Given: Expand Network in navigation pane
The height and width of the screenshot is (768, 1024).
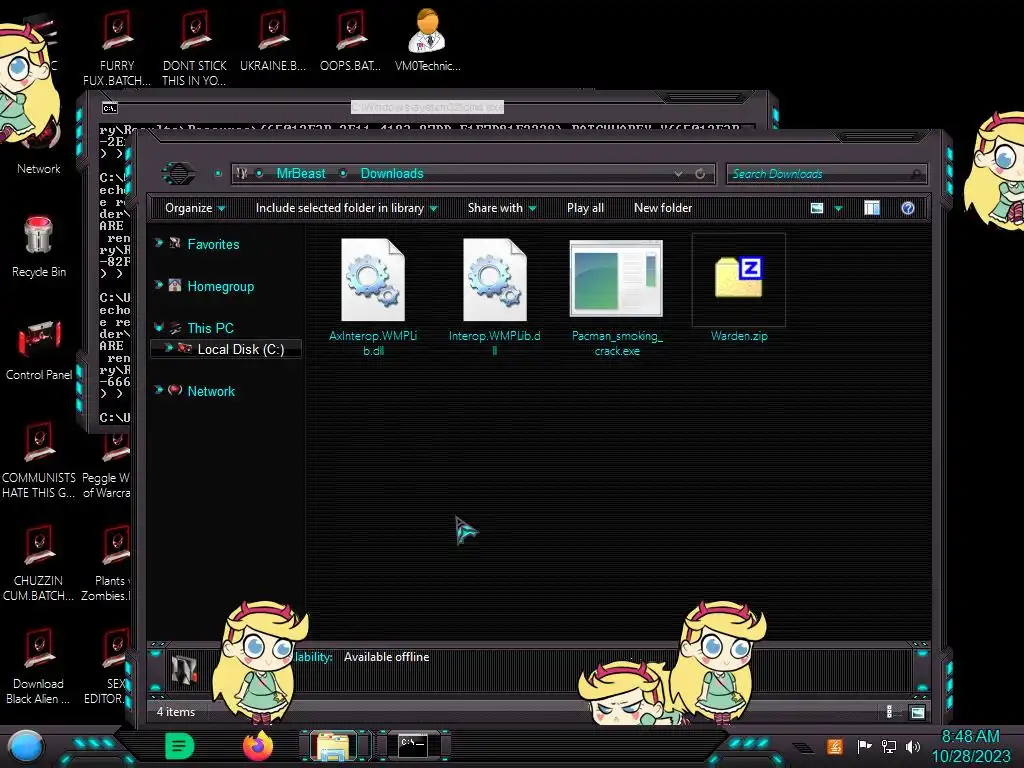Looking at the screenshot, I should 158,390.
